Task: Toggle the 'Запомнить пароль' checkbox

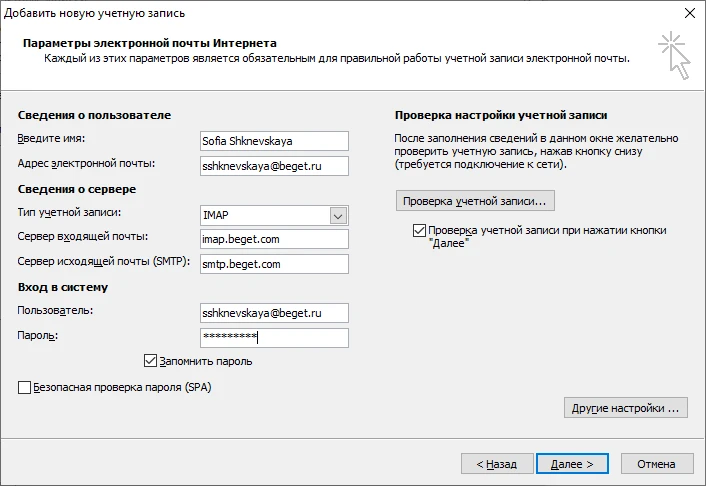Action: (151, 361)
